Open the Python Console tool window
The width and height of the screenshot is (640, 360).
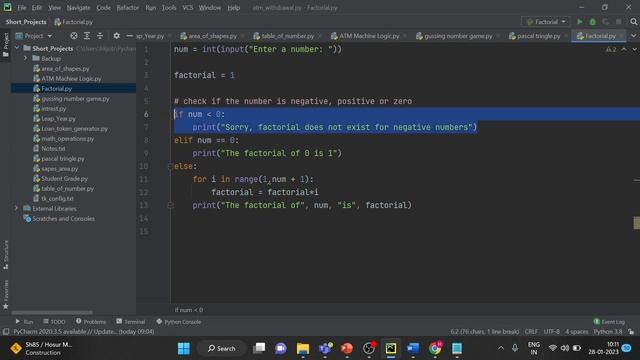[178, 322]
